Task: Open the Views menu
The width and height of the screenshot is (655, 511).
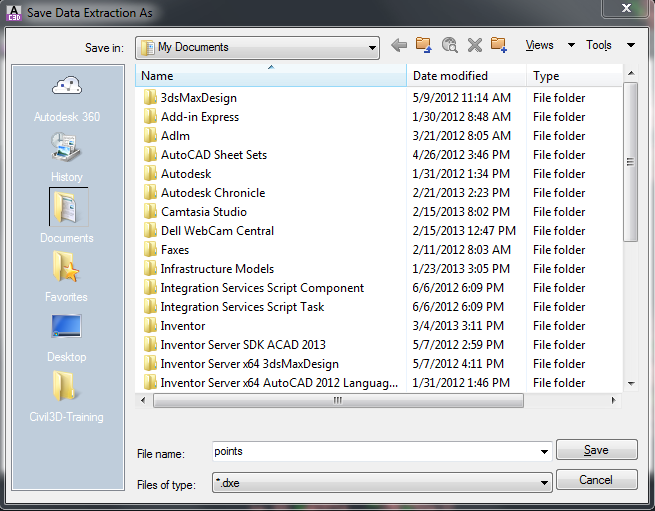Action: pos(539,45)
